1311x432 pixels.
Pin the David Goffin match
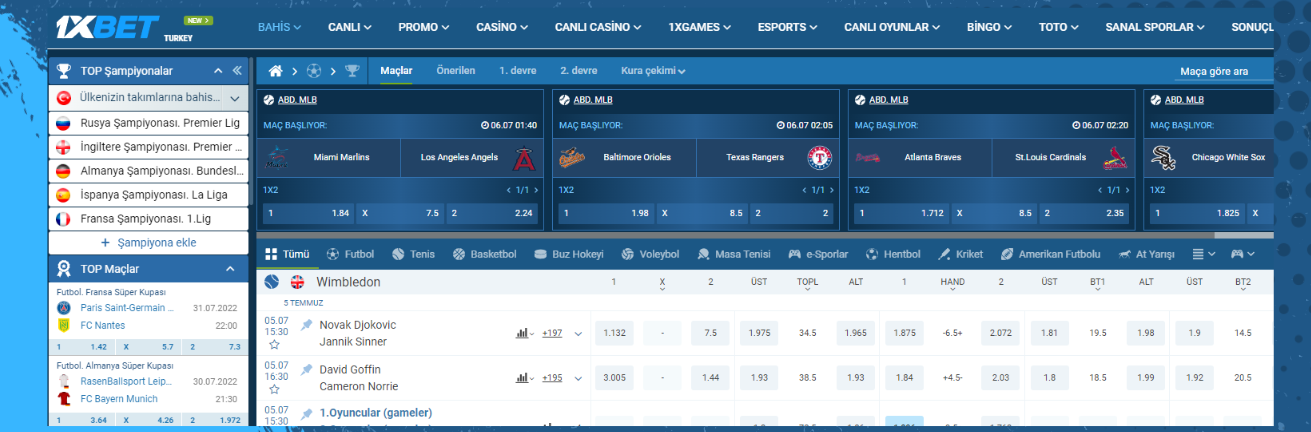pos(307,370)
